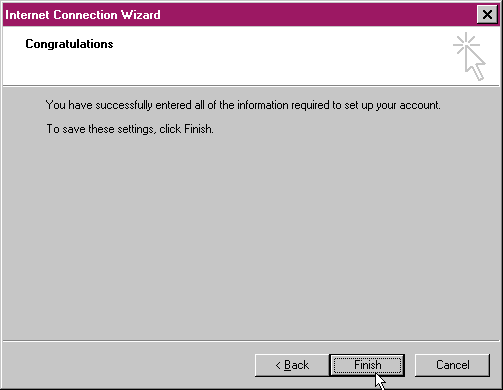
Task: Click the starburst rays of the header icon
Action: tap(465, 43)
